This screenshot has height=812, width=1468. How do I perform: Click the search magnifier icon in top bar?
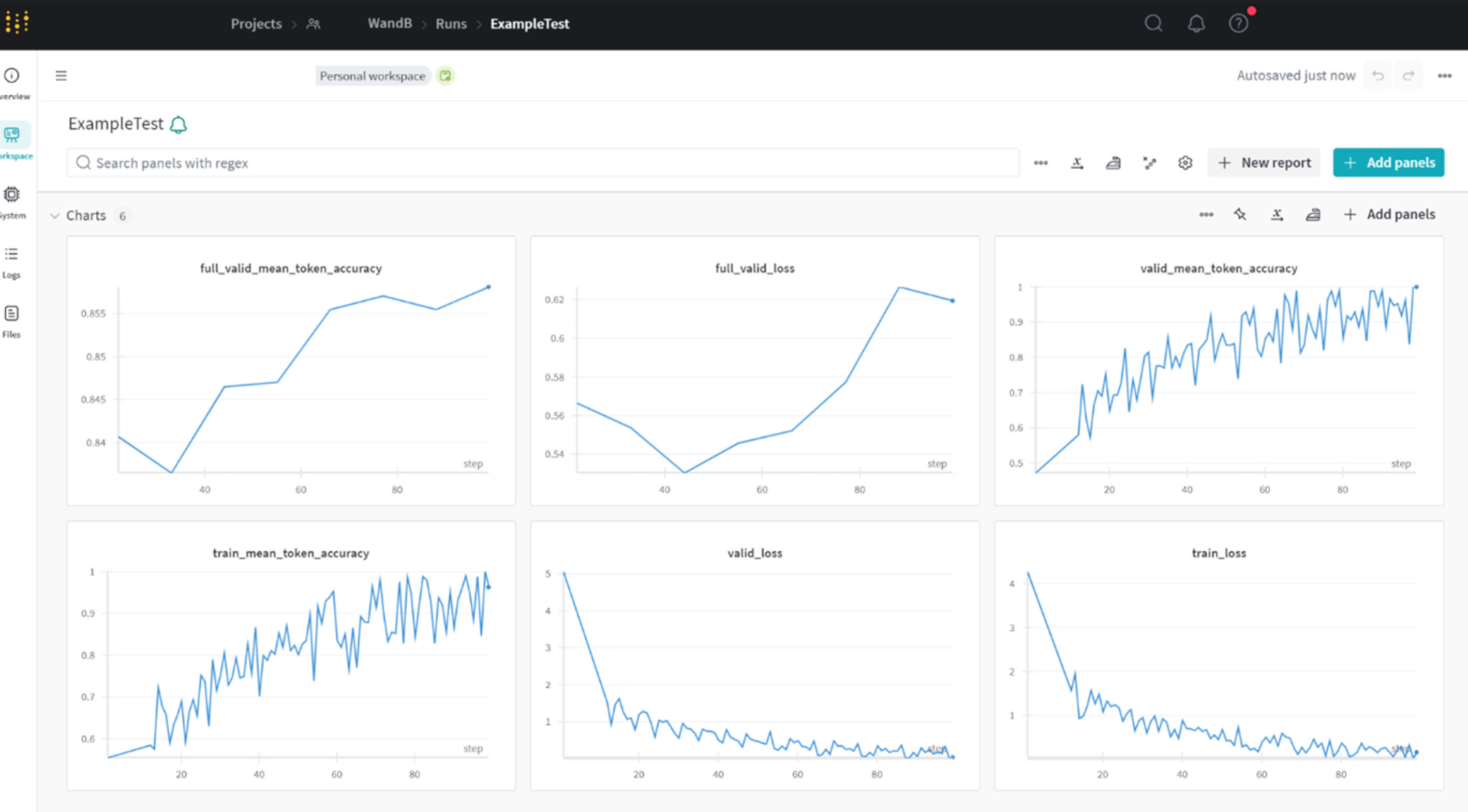(1153, 23)
